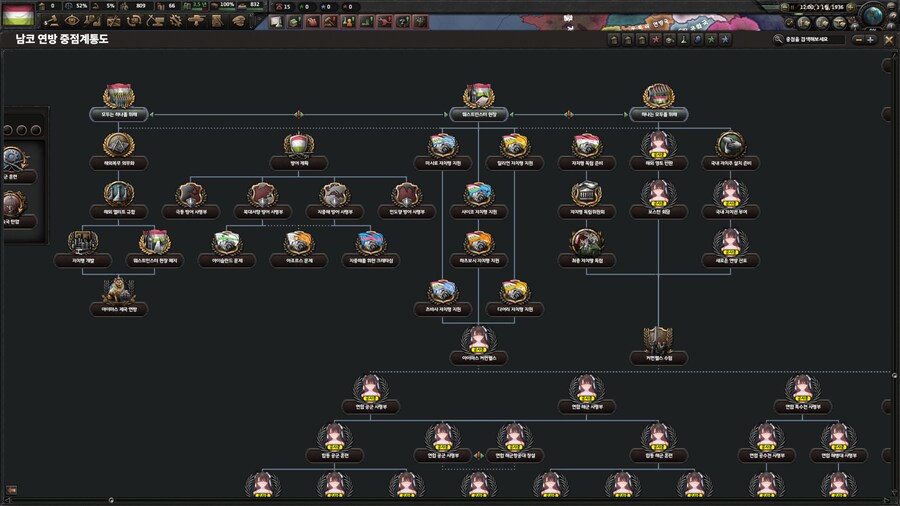Select the 극동 방어 사령부 focus icon
This screenshot has width=900, height=506.
pos(191,194)
